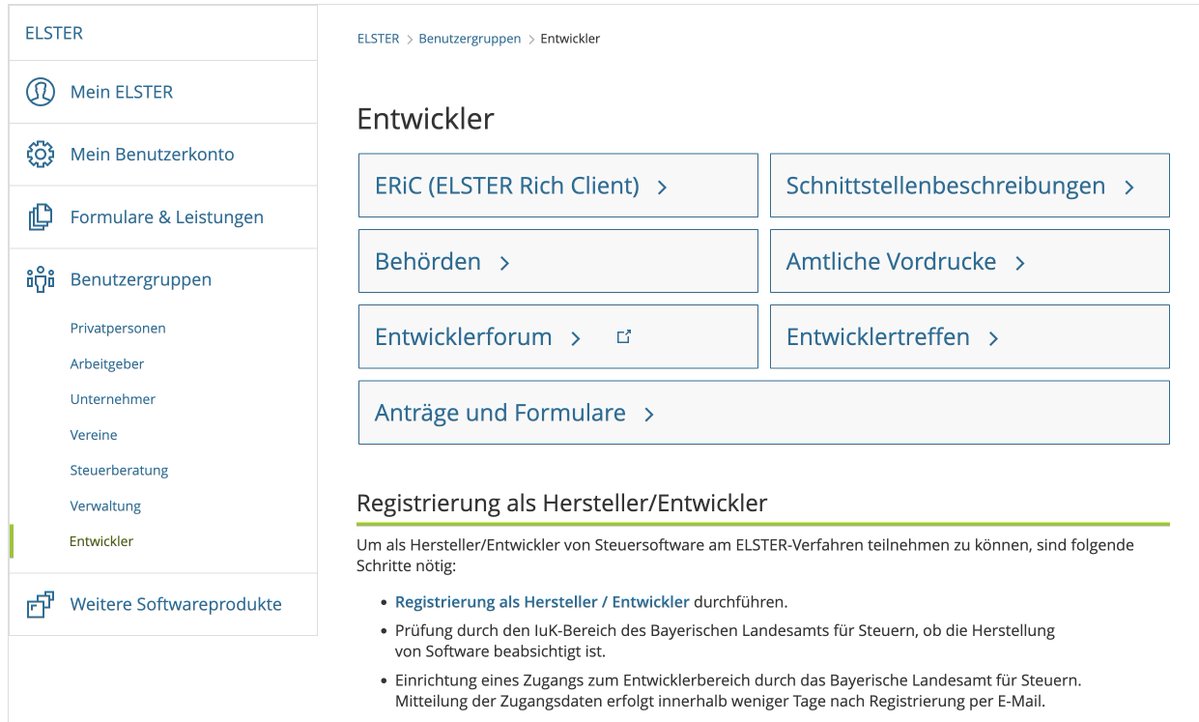Click the paragraph starting 'Um als Hersteller/Entwickler'
The height and width of the screenshot is (722, 1199).
point(745,555)
